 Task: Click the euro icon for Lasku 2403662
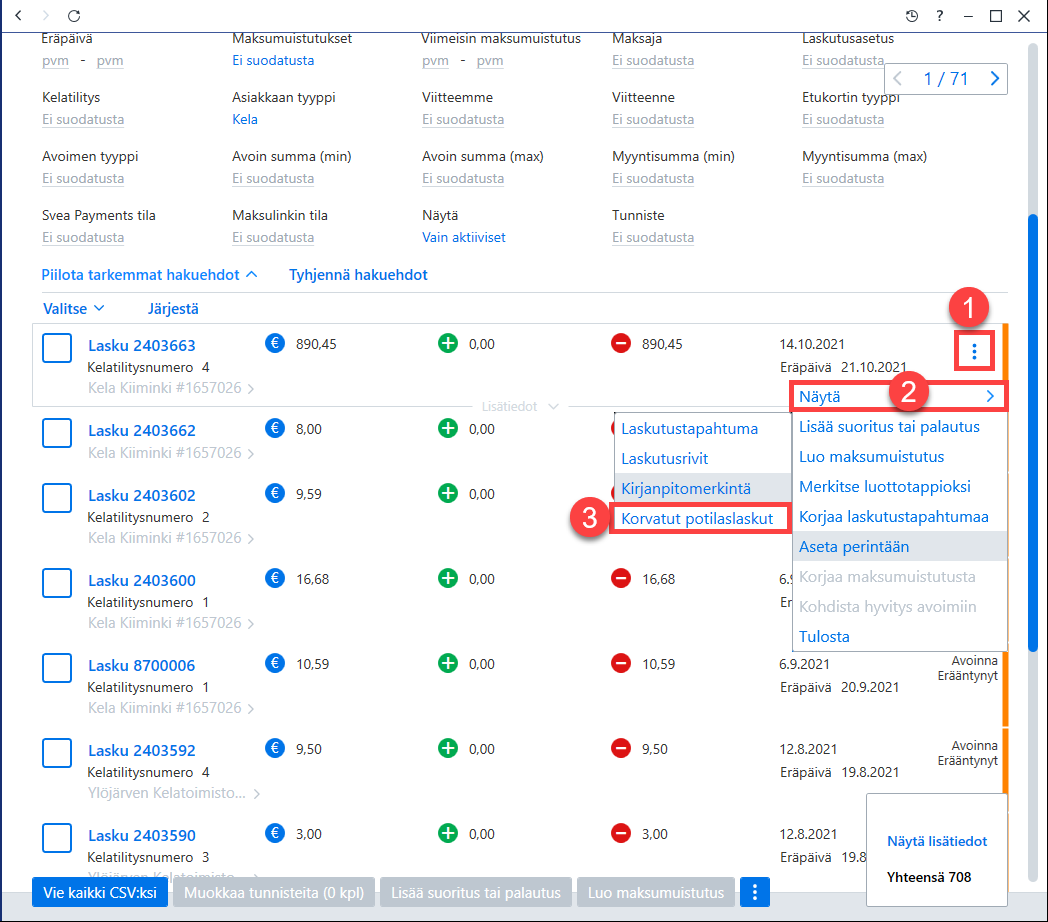click(275, 428)
